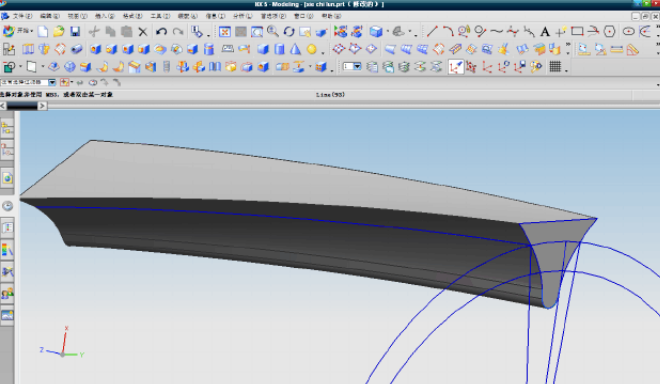The width and height of the screenshot is (660, 384).
Task: Open the 开始 Start dropdown
Action: [x=18, y=31]
